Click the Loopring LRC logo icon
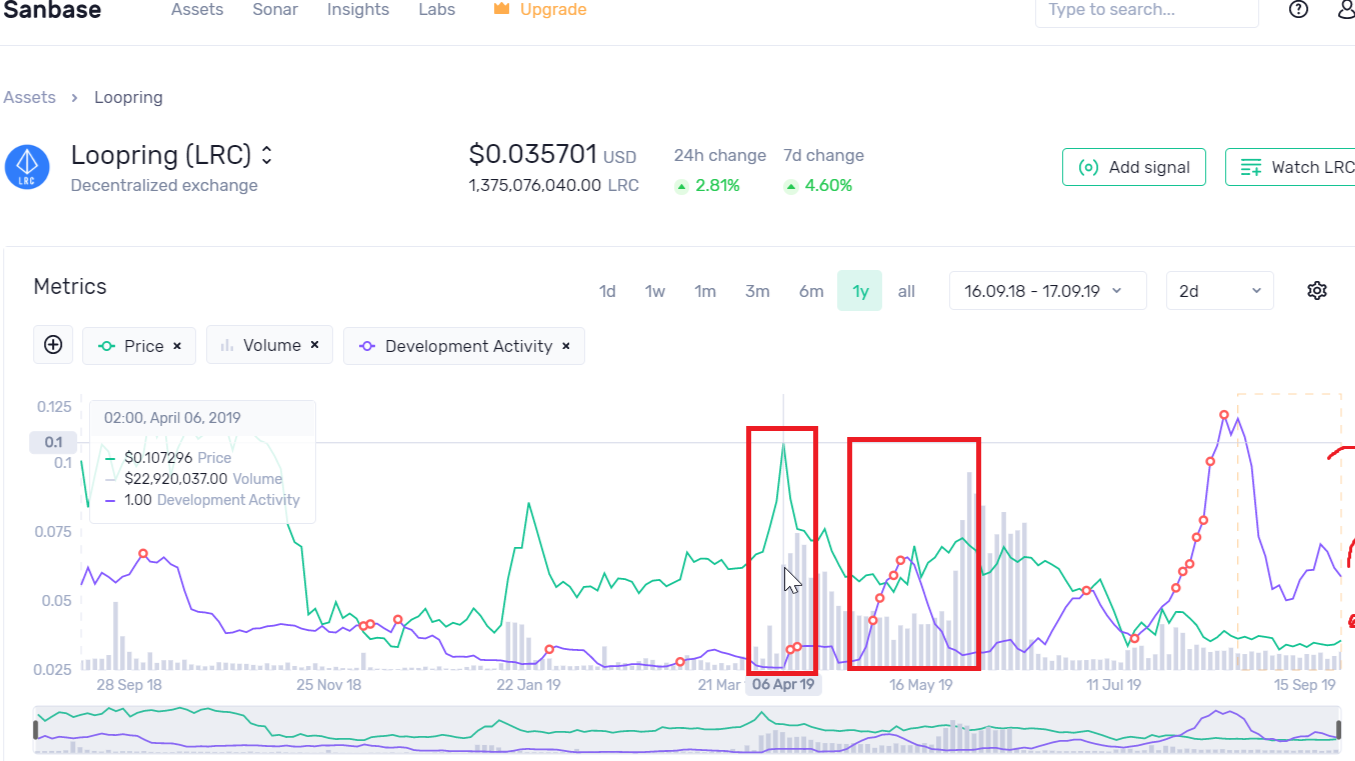 pos(27,168)
